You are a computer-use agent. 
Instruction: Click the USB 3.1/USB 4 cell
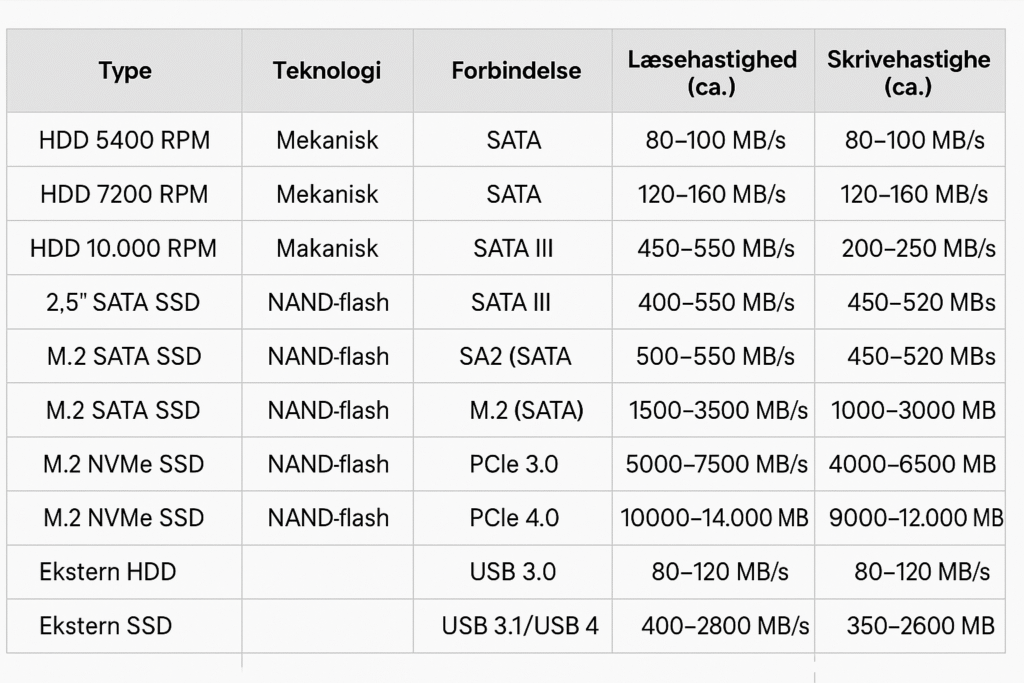tap(520, 626)
